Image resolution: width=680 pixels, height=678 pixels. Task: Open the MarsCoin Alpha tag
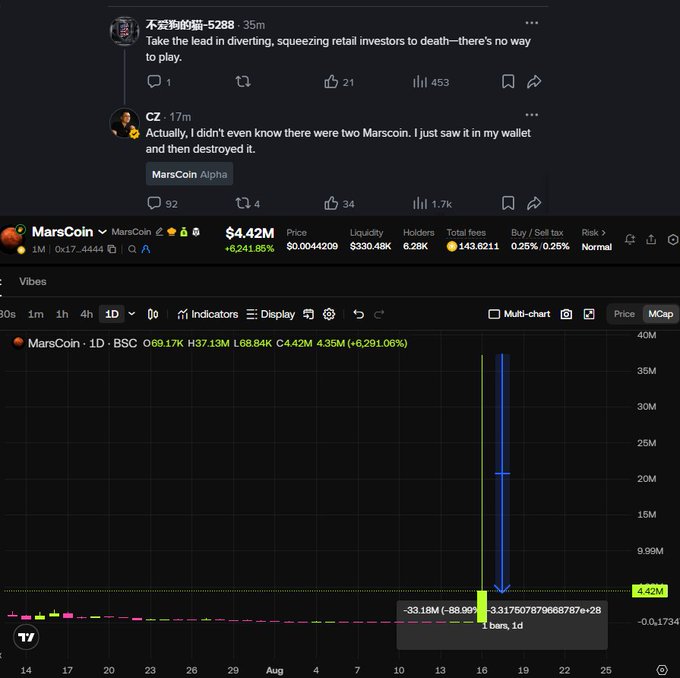pos(190,174)
